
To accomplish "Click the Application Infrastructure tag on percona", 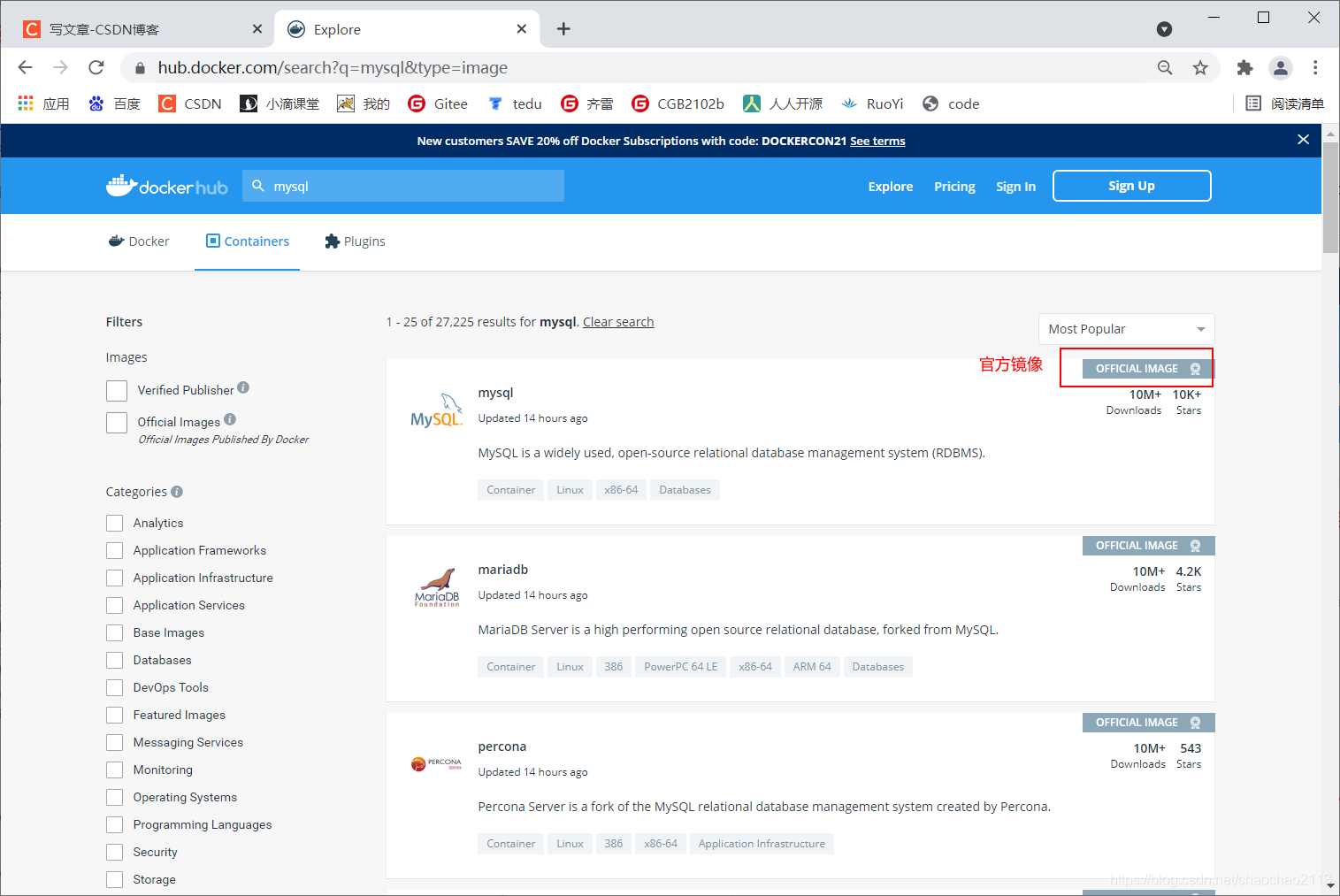I will click(x=762, y=844).
